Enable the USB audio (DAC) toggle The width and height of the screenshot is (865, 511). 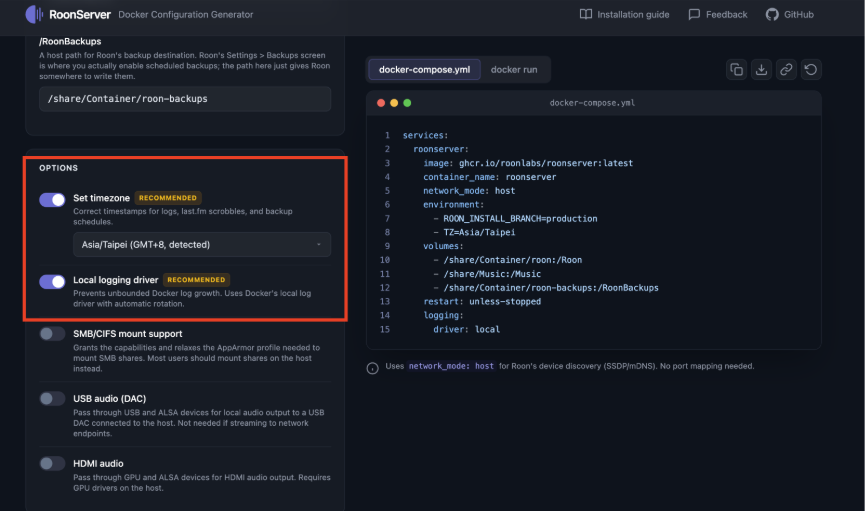point(52,398)
